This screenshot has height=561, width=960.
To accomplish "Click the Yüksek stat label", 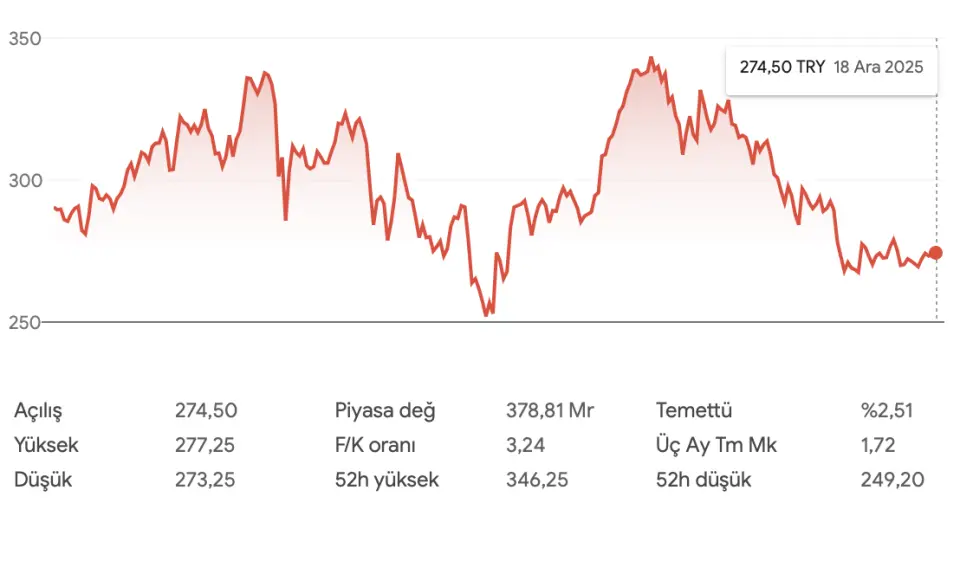I will tap(47, 445).
